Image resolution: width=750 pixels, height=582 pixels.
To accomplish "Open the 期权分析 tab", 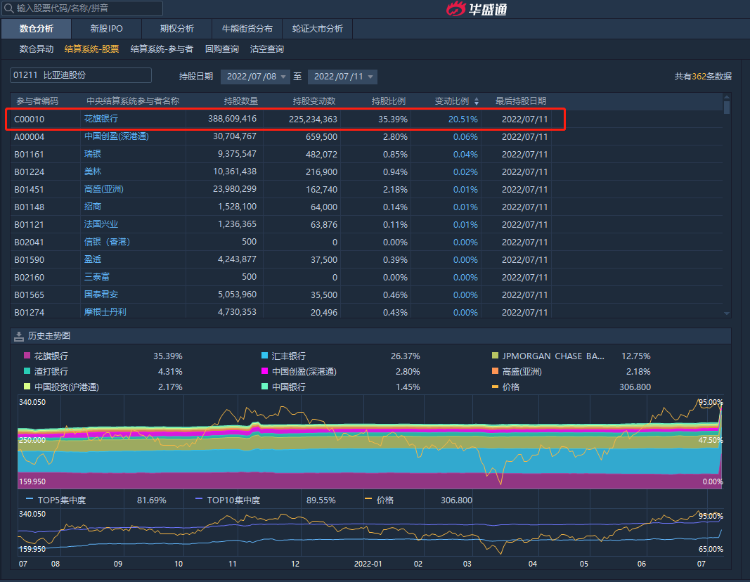I will (x=176, y=28).
